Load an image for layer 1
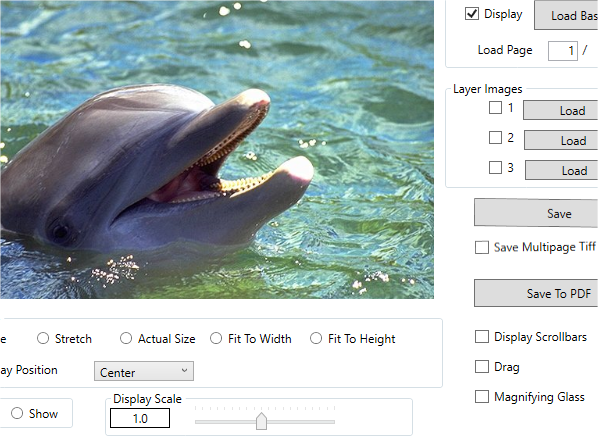The image size is (598, 437). click(x=561, y=111)
